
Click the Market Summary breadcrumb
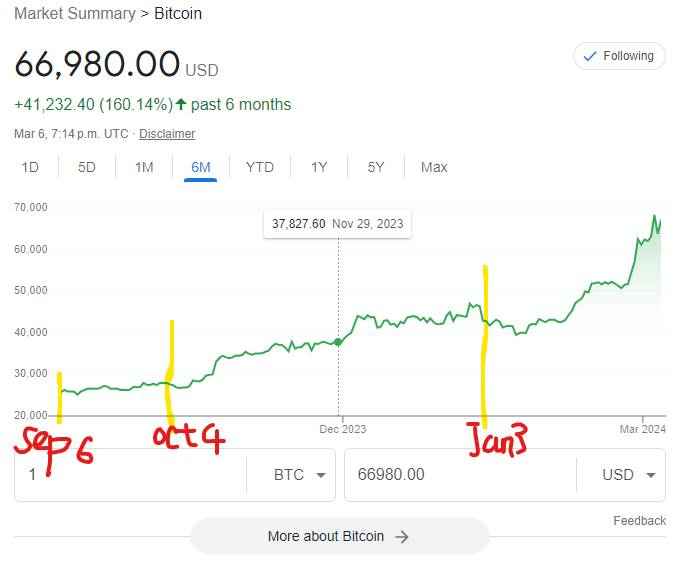click(x=75, y=13)
